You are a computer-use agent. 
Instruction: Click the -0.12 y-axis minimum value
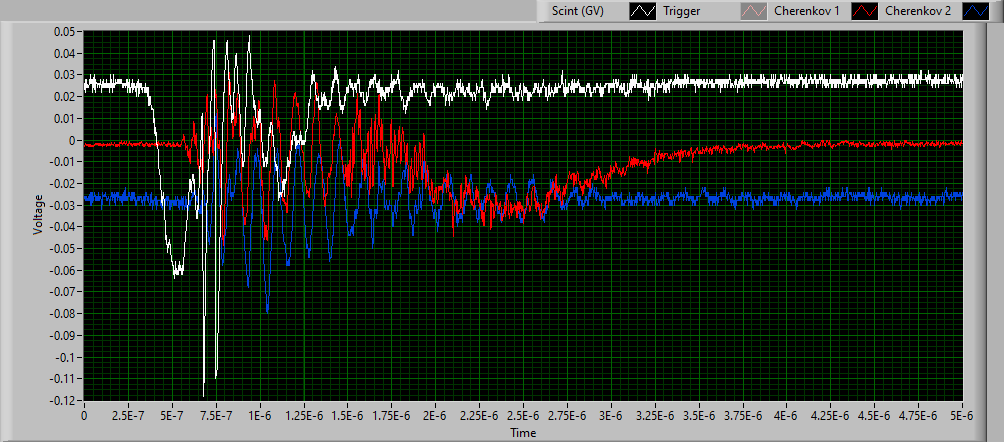point(65,400)
